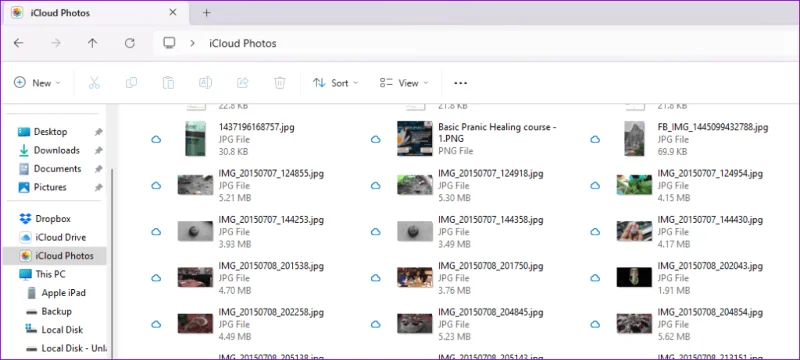
Task: Refresh the iCloud Photos folder
Action: (x=130, y=43)
